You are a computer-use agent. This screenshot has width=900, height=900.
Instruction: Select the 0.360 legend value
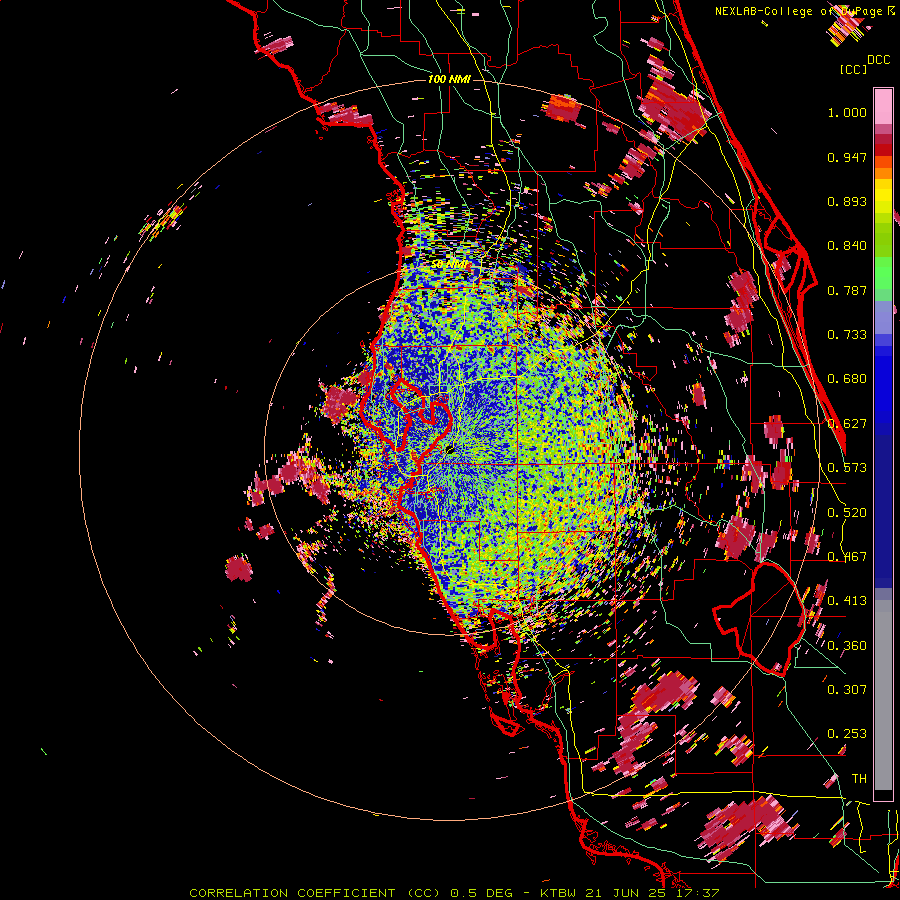[x=847, y=645]
